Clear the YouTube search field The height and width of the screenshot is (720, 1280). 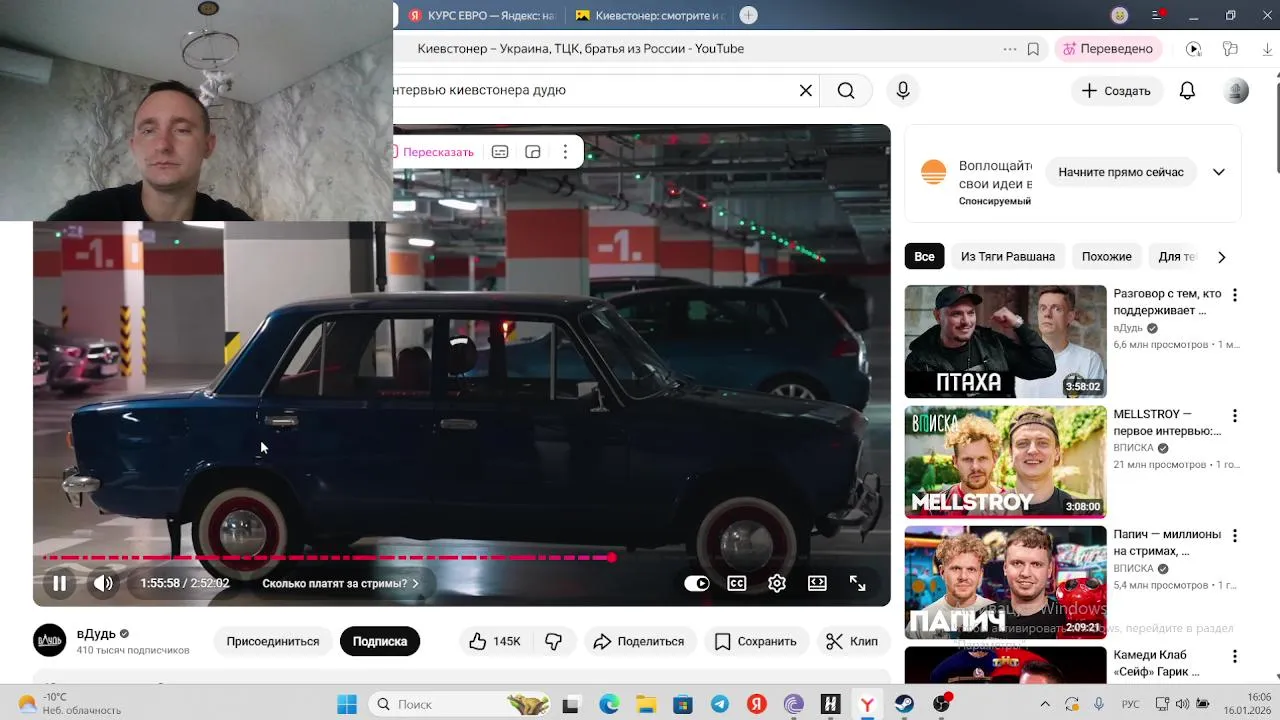click(806, 91)
